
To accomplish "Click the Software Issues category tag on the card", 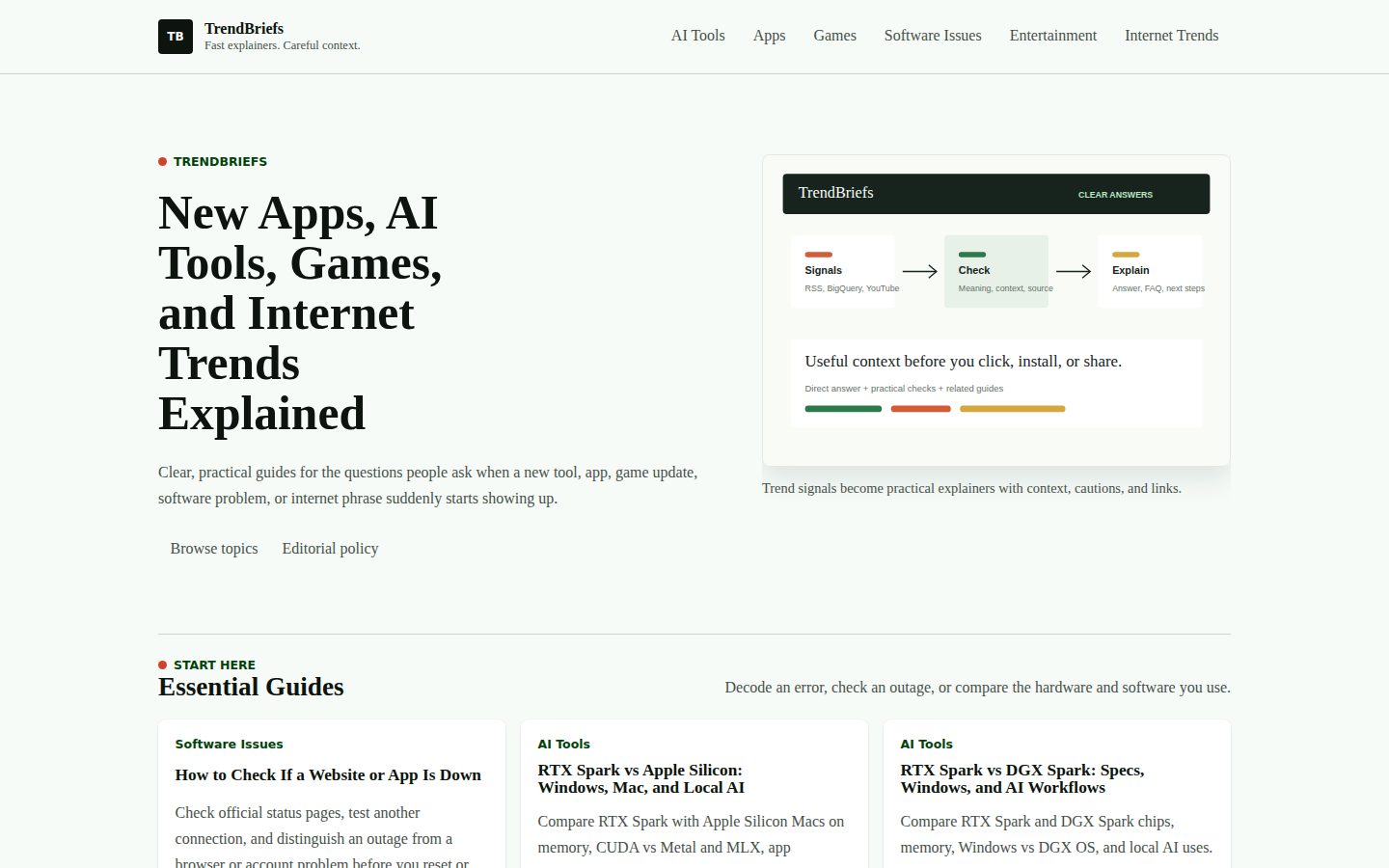I will tap(229, 745).
